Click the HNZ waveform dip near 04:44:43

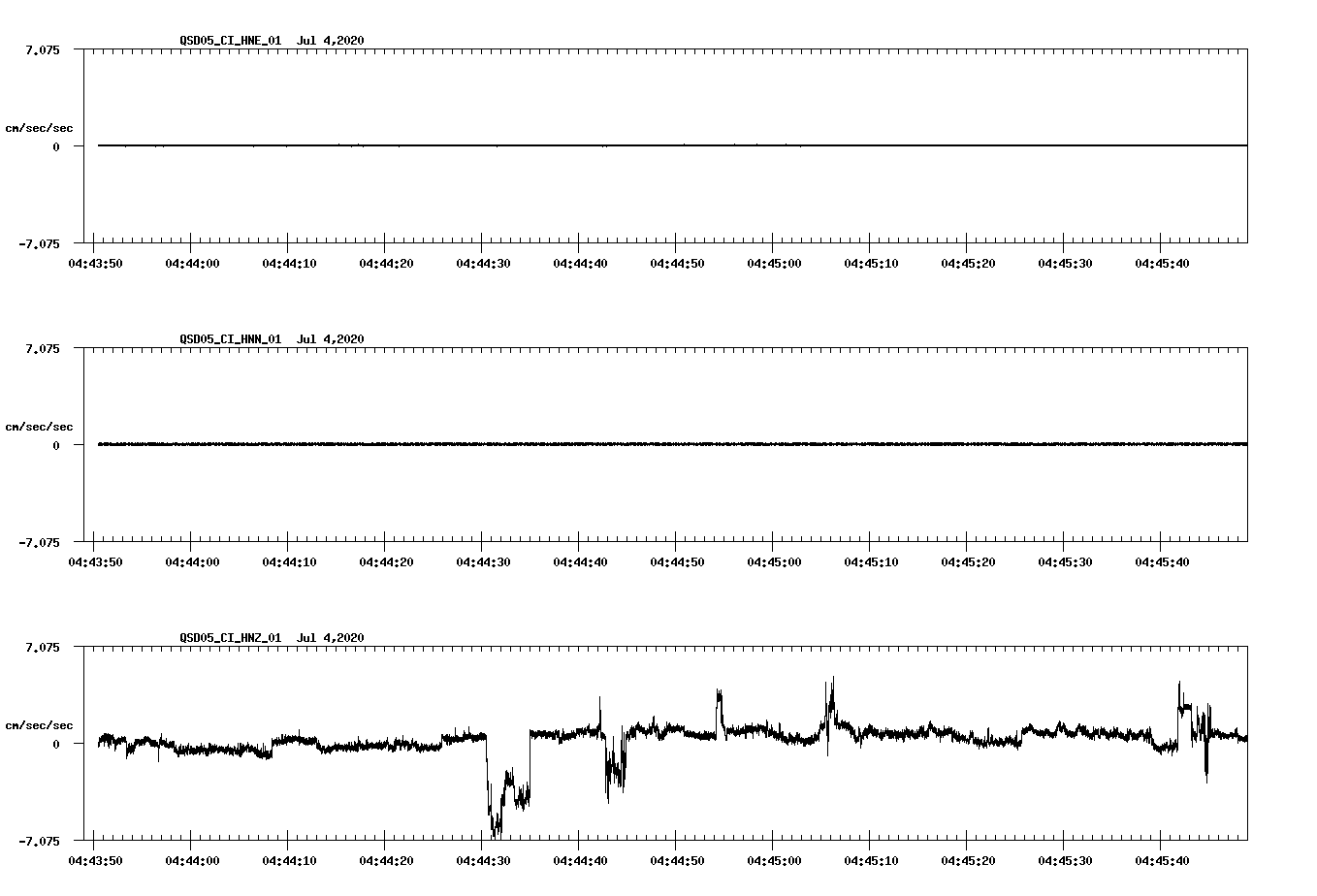point(613,771)
